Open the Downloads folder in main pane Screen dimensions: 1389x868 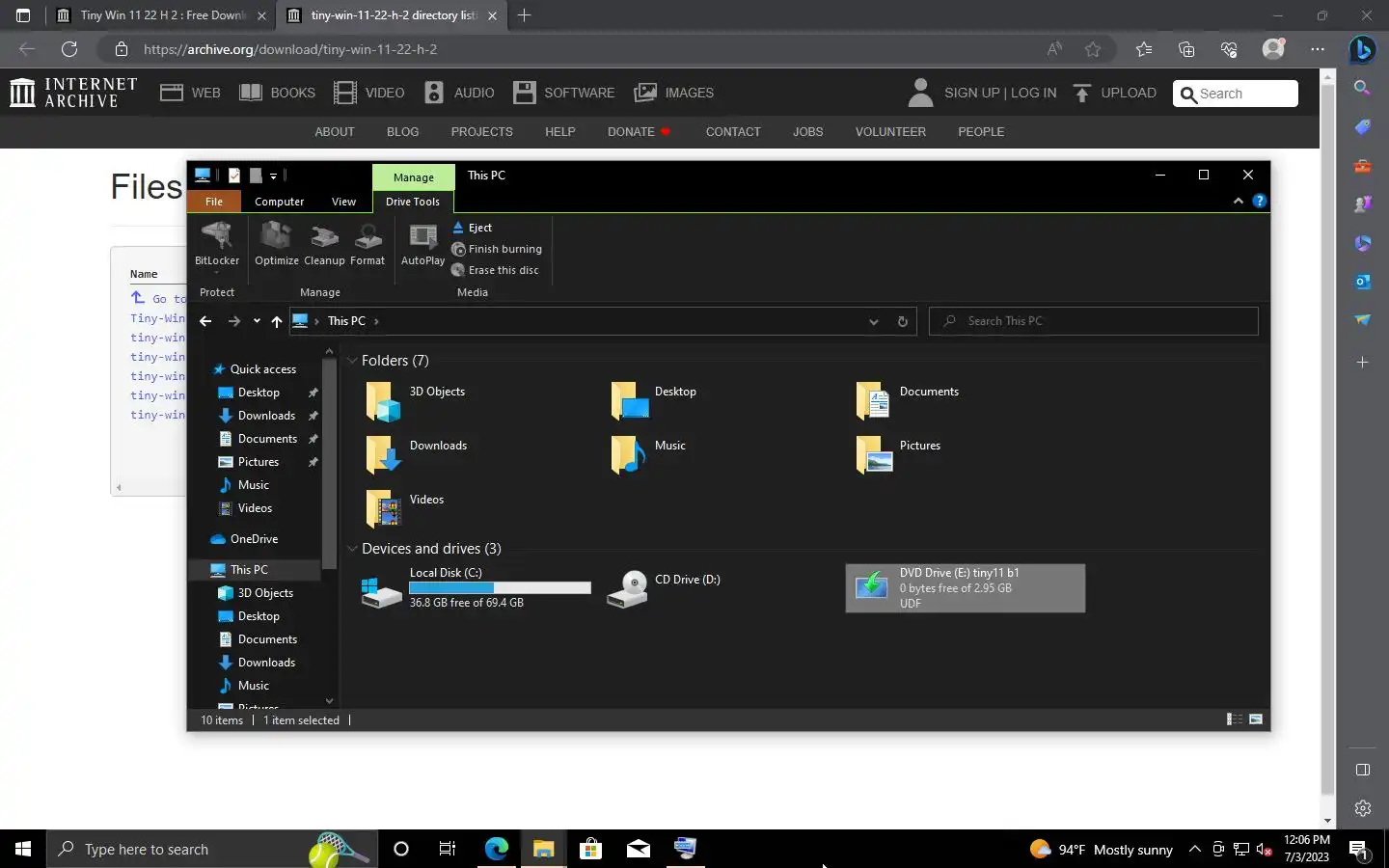click(x=416, y=454)
